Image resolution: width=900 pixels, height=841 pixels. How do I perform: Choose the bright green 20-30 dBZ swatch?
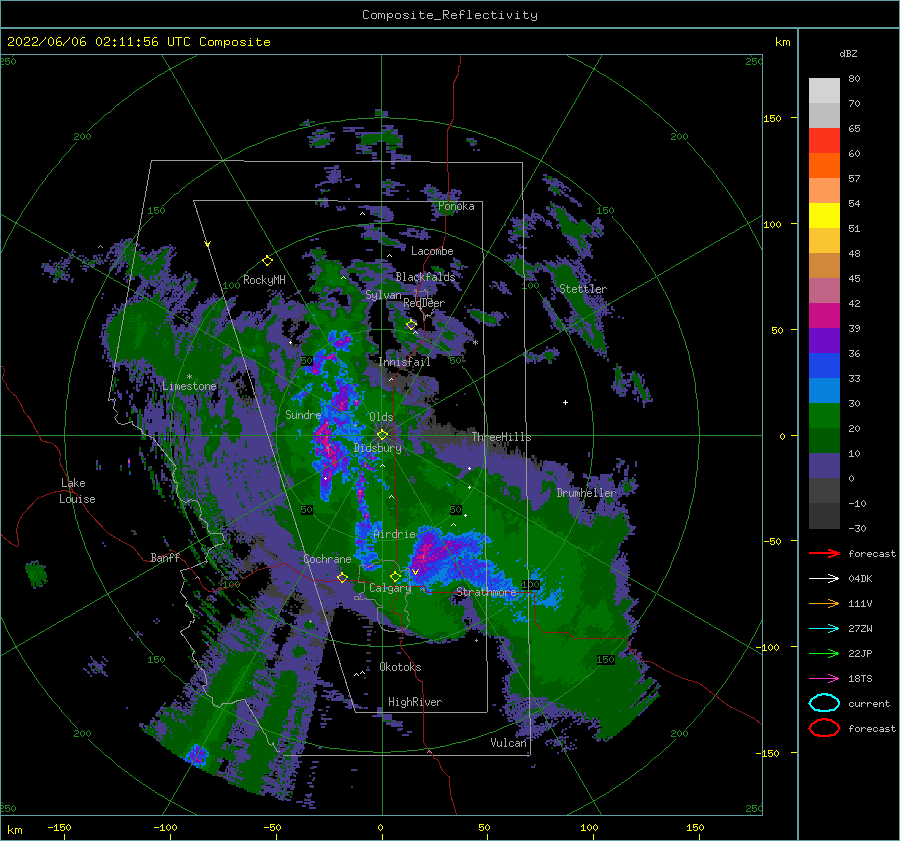(x=824, y=416)
